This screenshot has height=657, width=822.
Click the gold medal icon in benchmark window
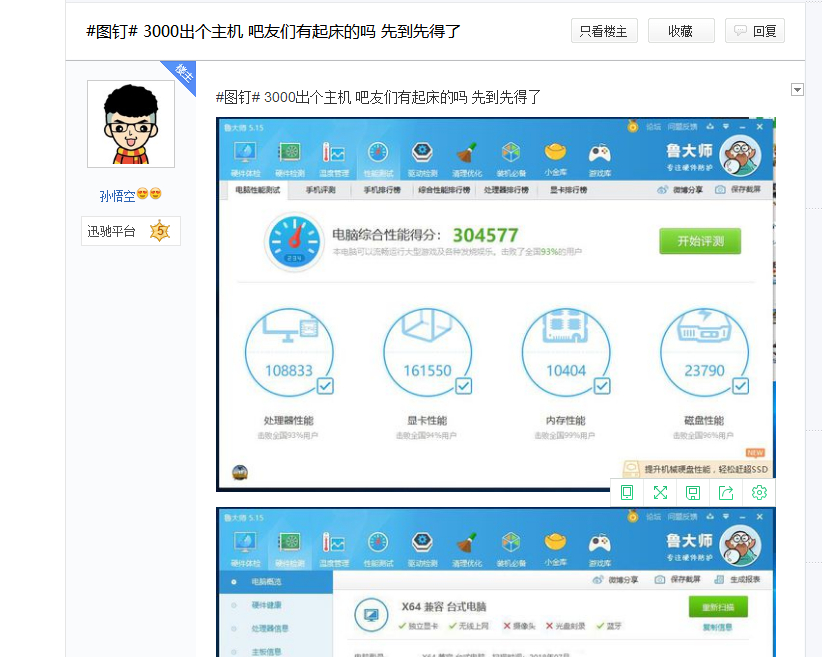(x=633, y=126)
